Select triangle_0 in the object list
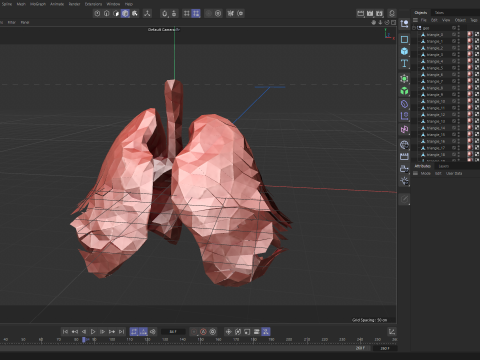Viewport: 480px width, 360px height. coord(435,35)
